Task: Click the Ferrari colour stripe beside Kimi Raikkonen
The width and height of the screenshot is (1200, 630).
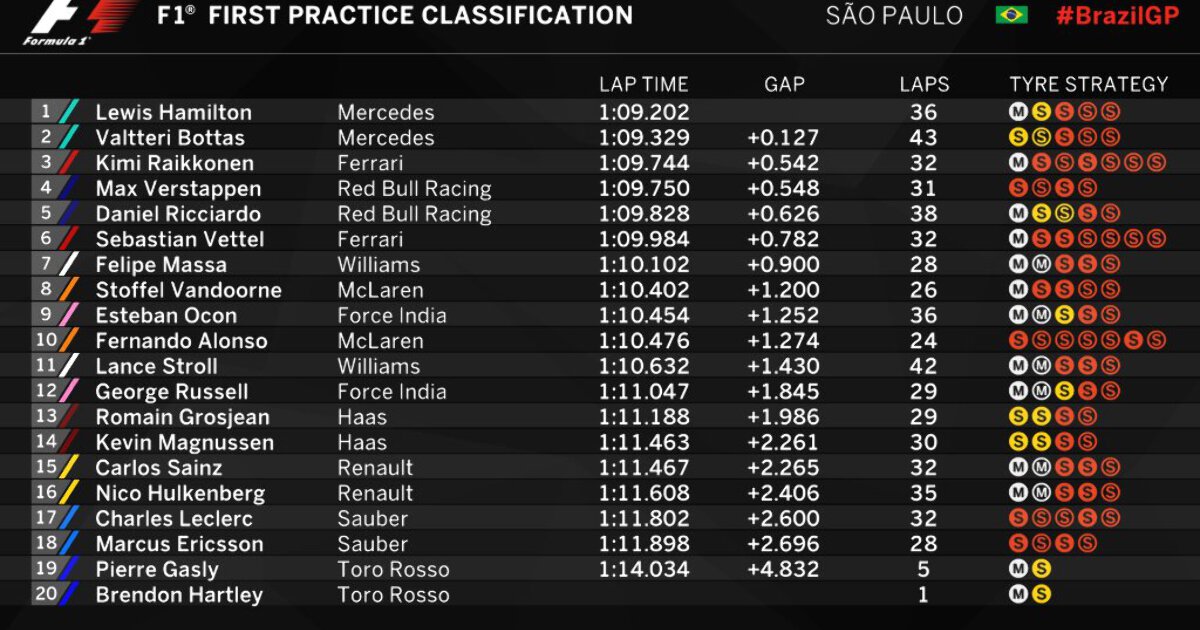Action: 70,163
